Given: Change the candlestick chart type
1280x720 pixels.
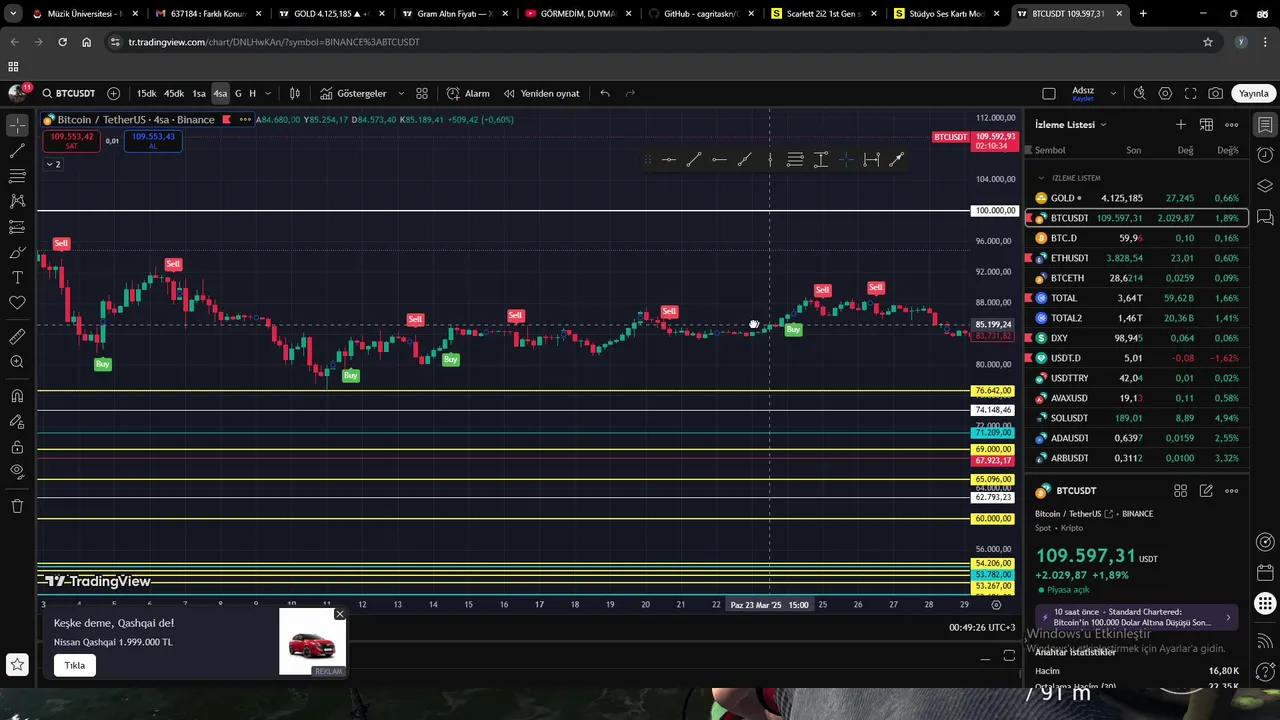Looking at the screenshot, I should pos(295,93).
